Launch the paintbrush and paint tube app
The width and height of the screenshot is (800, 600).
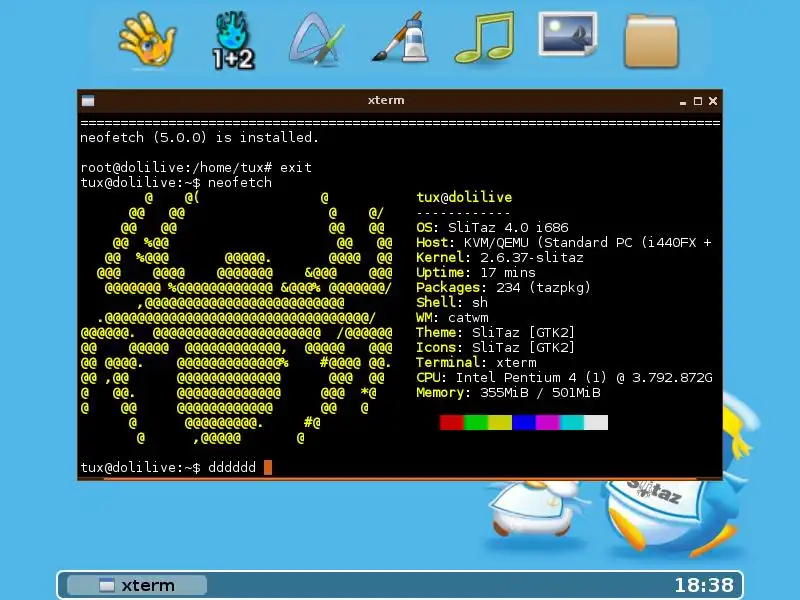(401, 37)
